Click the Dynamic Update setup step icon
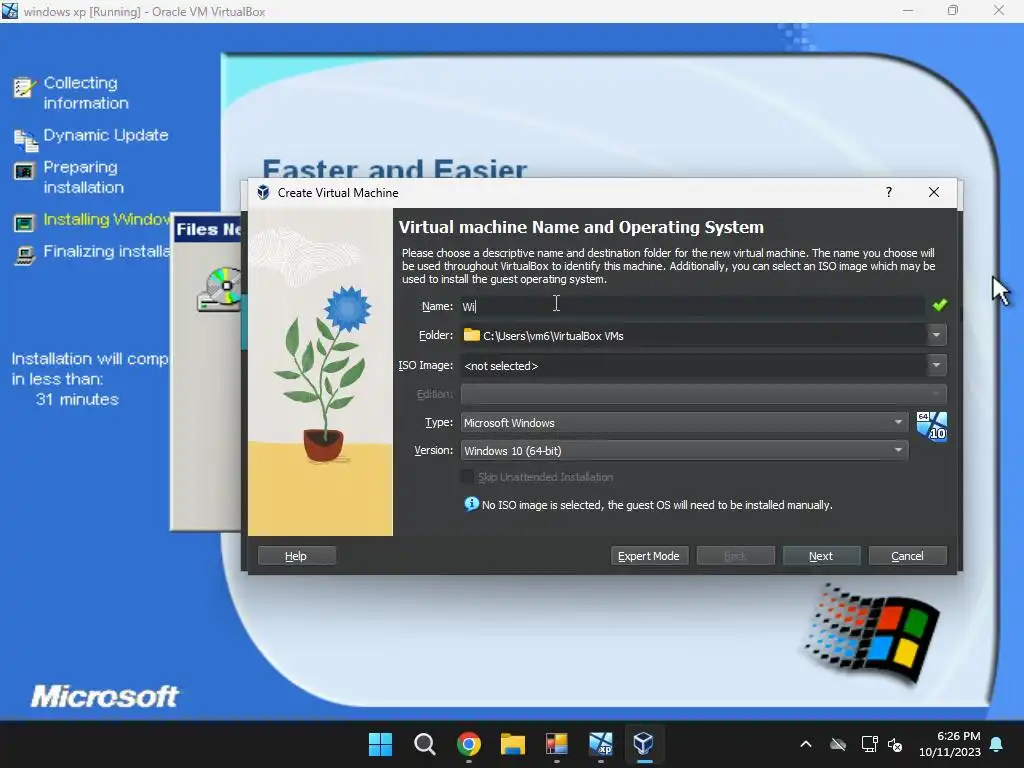 click(x=25, y=138)
